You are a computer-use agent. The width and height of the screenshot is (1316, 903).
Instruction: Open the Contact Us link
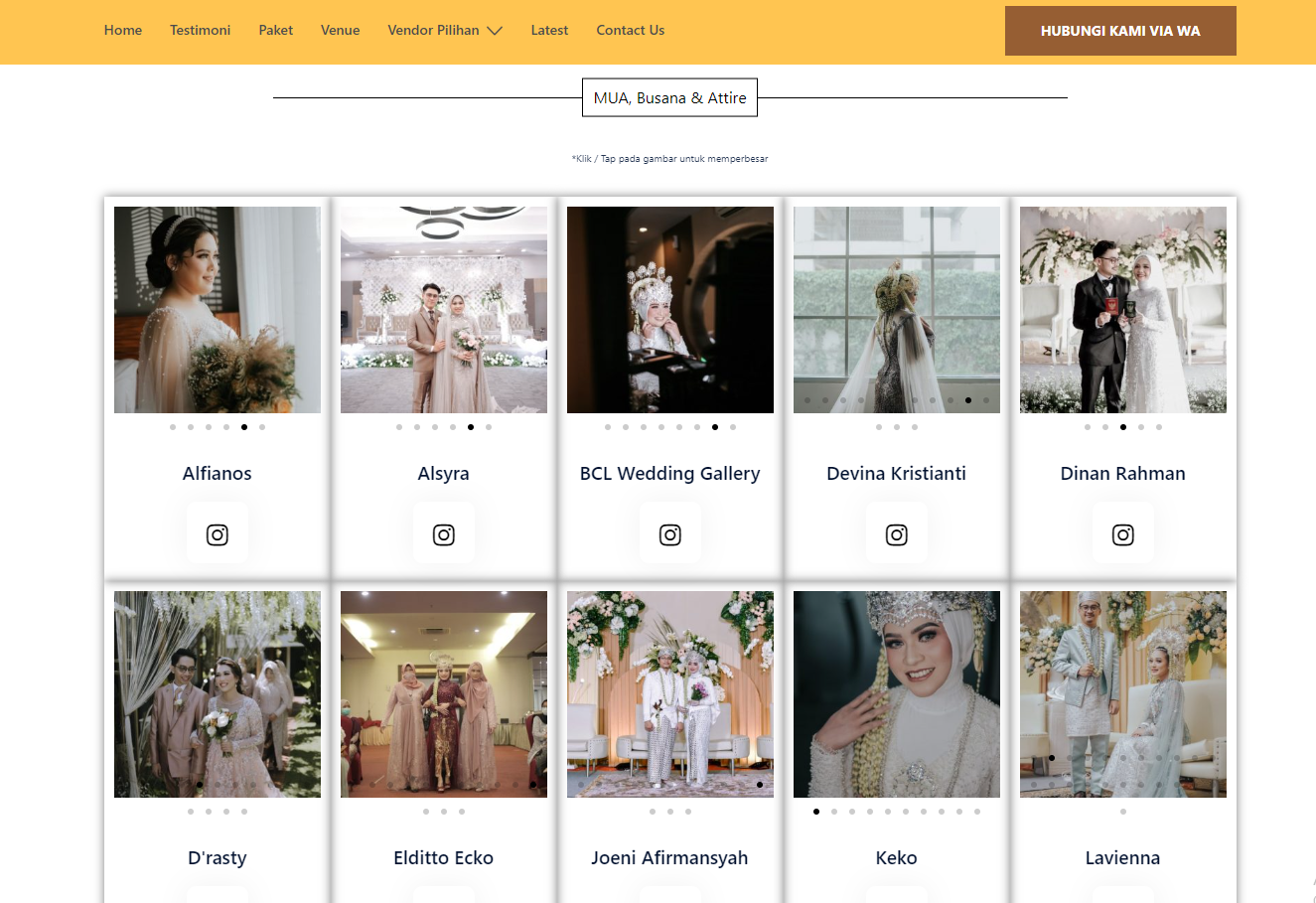(x=630, y=31)
